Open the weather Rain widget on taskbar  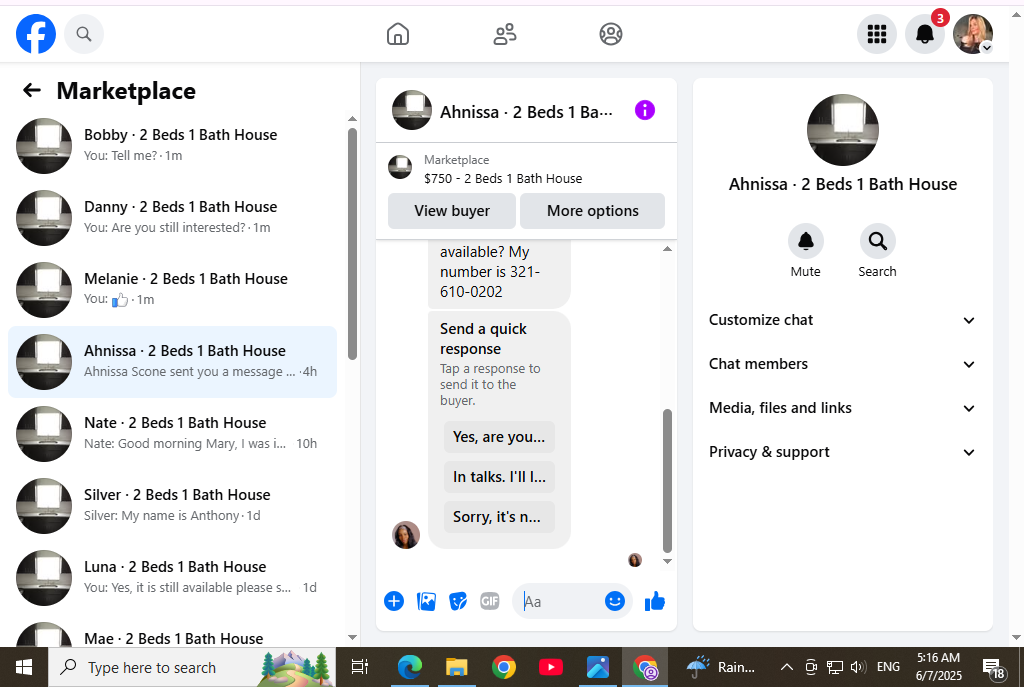[x=720, y=667]
